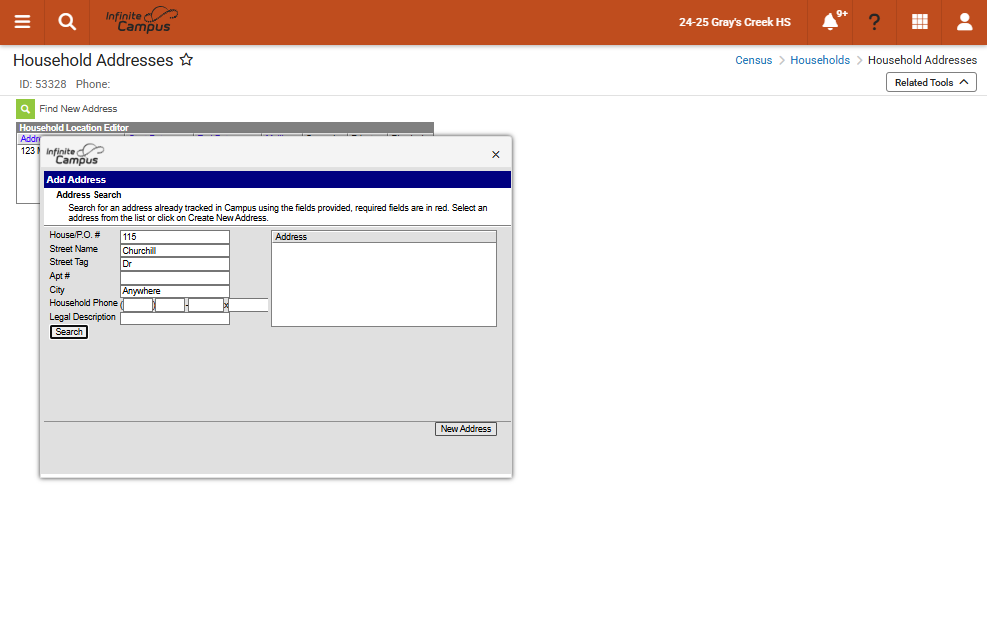Favorite Household Addresses with star

point(186,60)
